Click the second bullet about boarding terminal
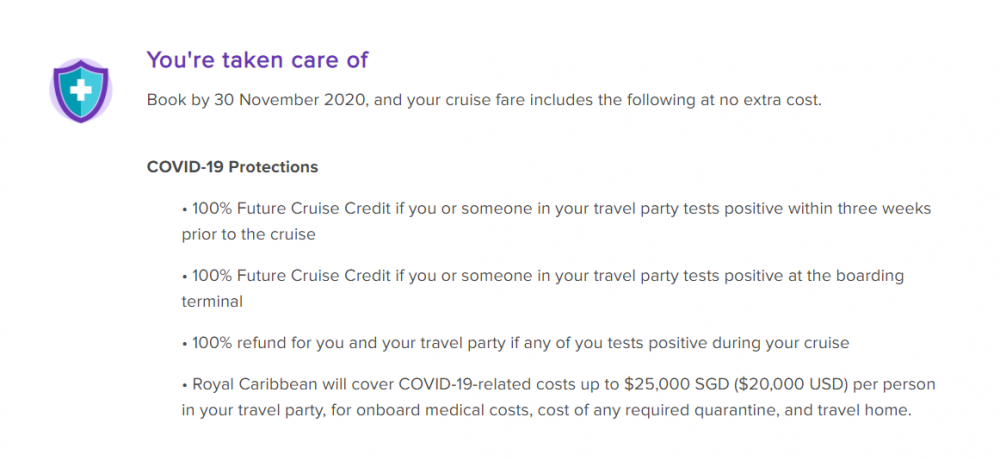 coord(543,289)
